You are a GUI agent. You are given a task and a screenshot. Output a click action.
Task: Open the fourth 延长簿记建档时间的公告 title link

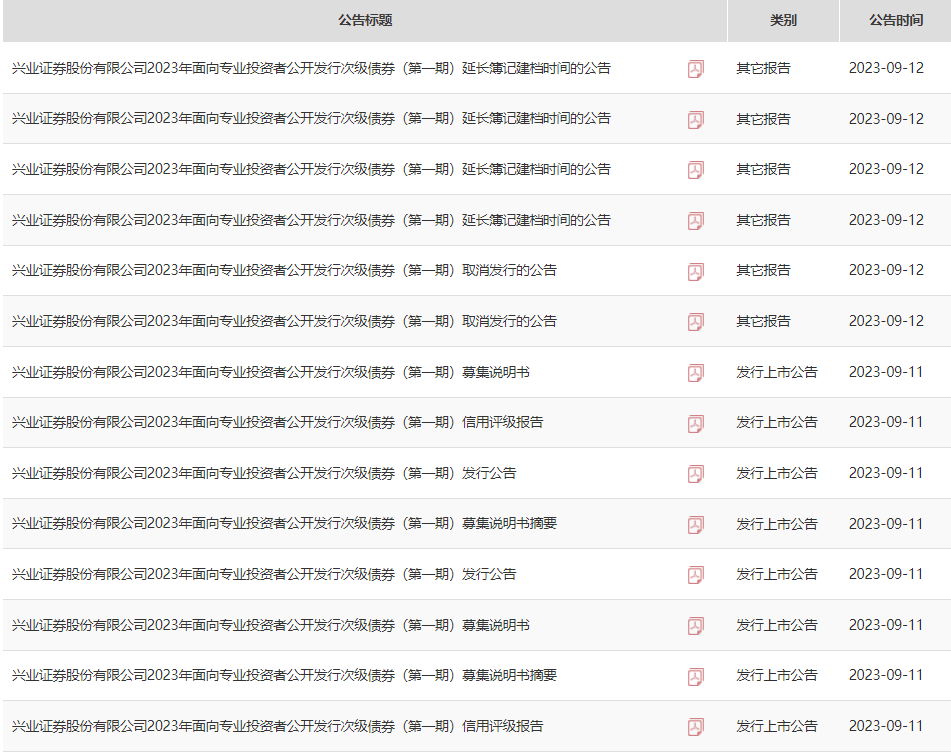pos(311,220)
